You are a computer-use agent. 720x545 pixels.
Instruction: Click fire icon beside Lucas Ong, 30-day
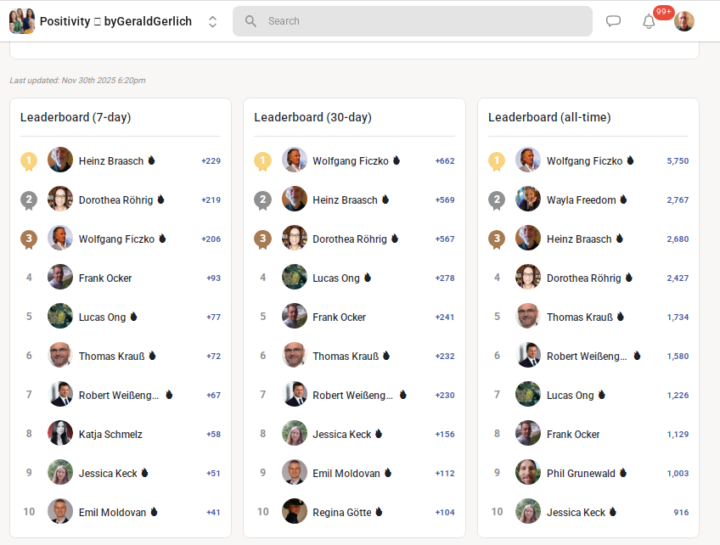pyautogui.click(x=367, y=277)
